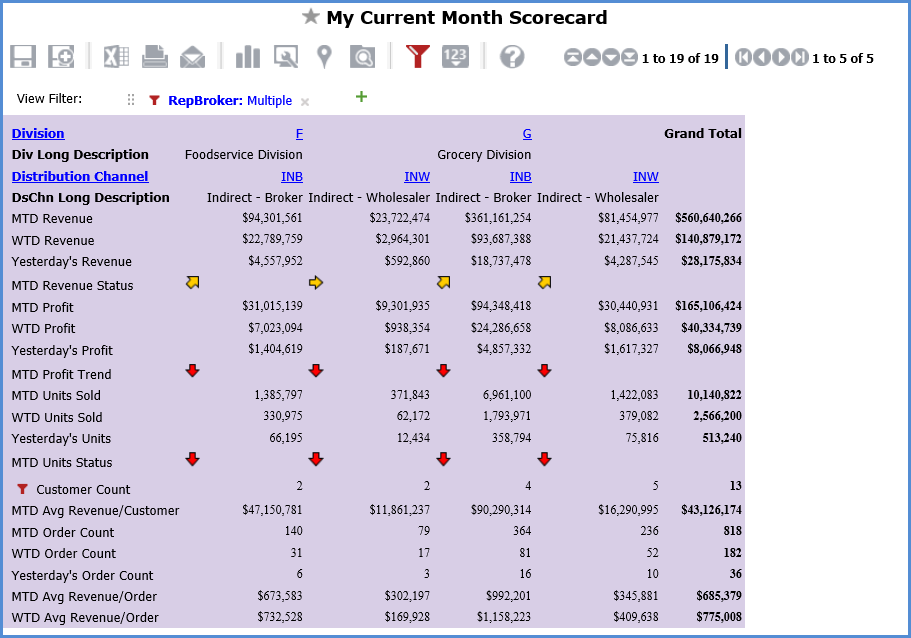The height and width of the screenshot is (638, 911).
Task: Toggle the favorite star beside scorecard title
Action: coord(311,17)
